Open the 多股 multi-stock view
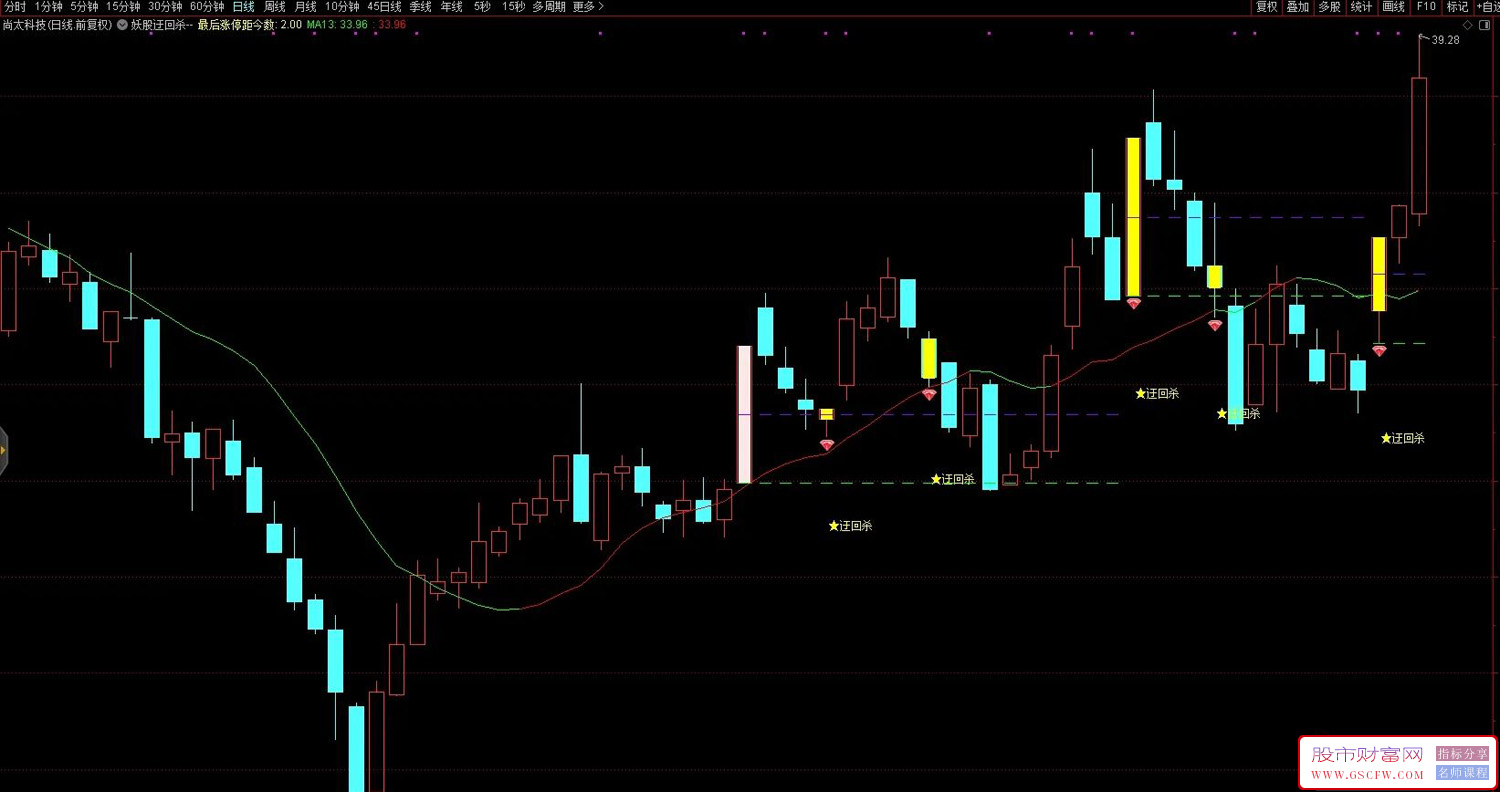The image size is (1500, 792). [1329, 6]
